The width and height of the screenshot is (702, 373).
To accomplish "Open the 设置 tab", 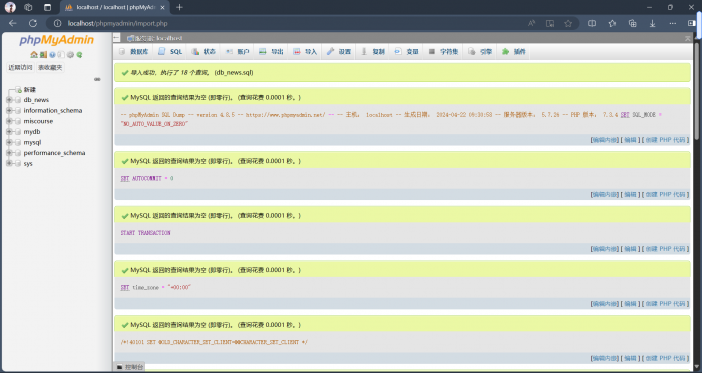I will click(339, 52).
